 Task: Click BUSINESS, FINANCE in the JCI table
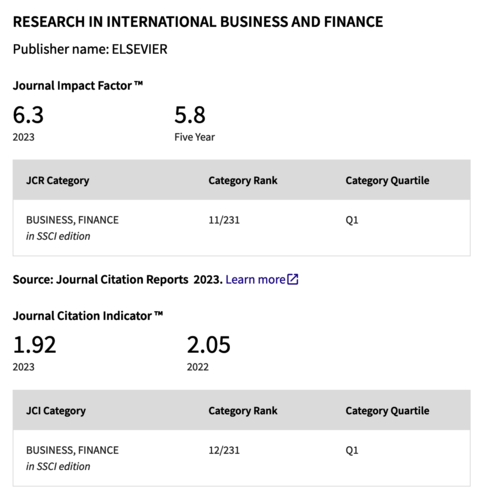(x=72, y=450)
